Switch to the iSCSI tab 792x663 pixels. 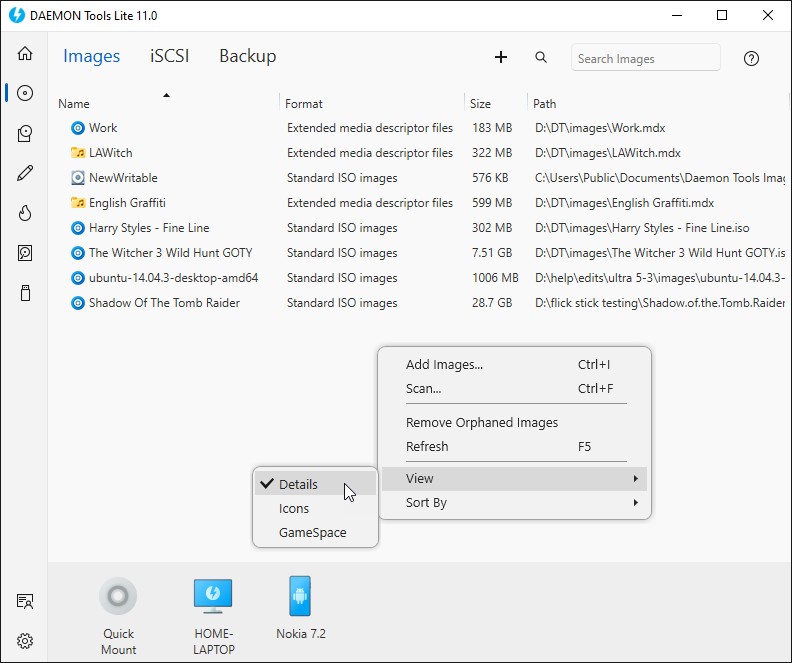point(169,56)
